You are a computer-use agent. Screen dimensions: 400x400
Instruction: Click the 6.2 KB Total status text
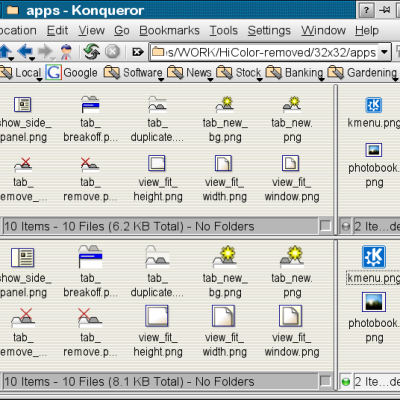click(x=129, y=226)
